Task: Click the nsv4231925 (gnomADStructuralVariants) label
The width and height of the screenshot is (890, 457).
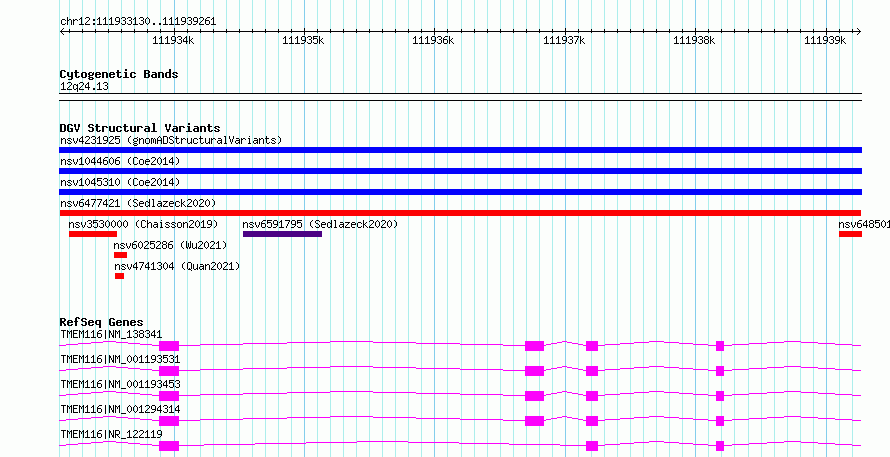Action: [x=171, y=140]
